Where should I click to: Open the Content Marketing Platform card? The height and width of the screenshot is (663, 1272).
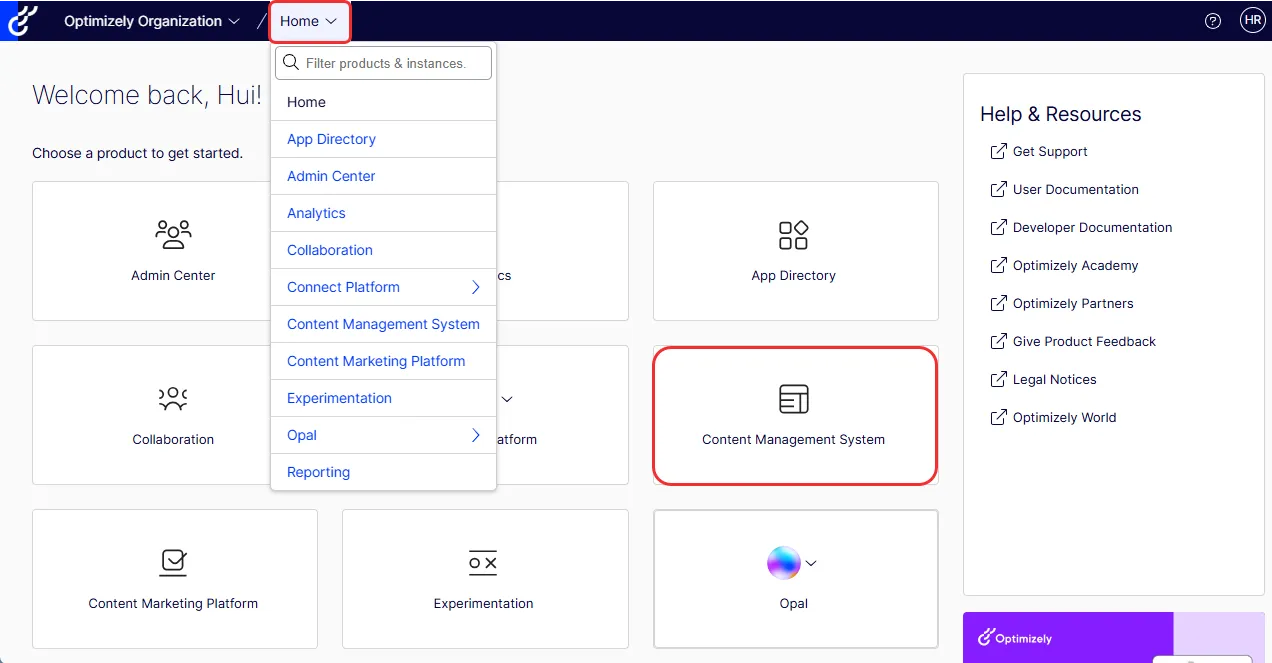coord(174,579)
